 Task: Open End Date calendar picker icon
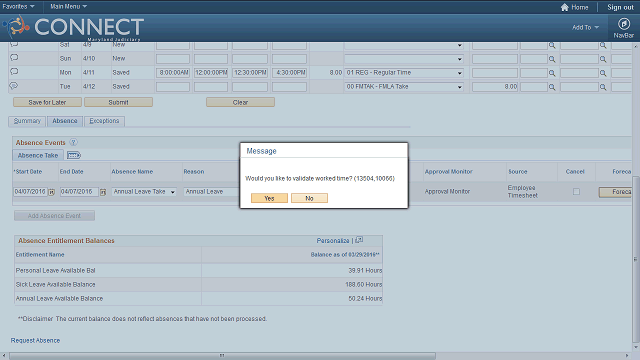103,192
